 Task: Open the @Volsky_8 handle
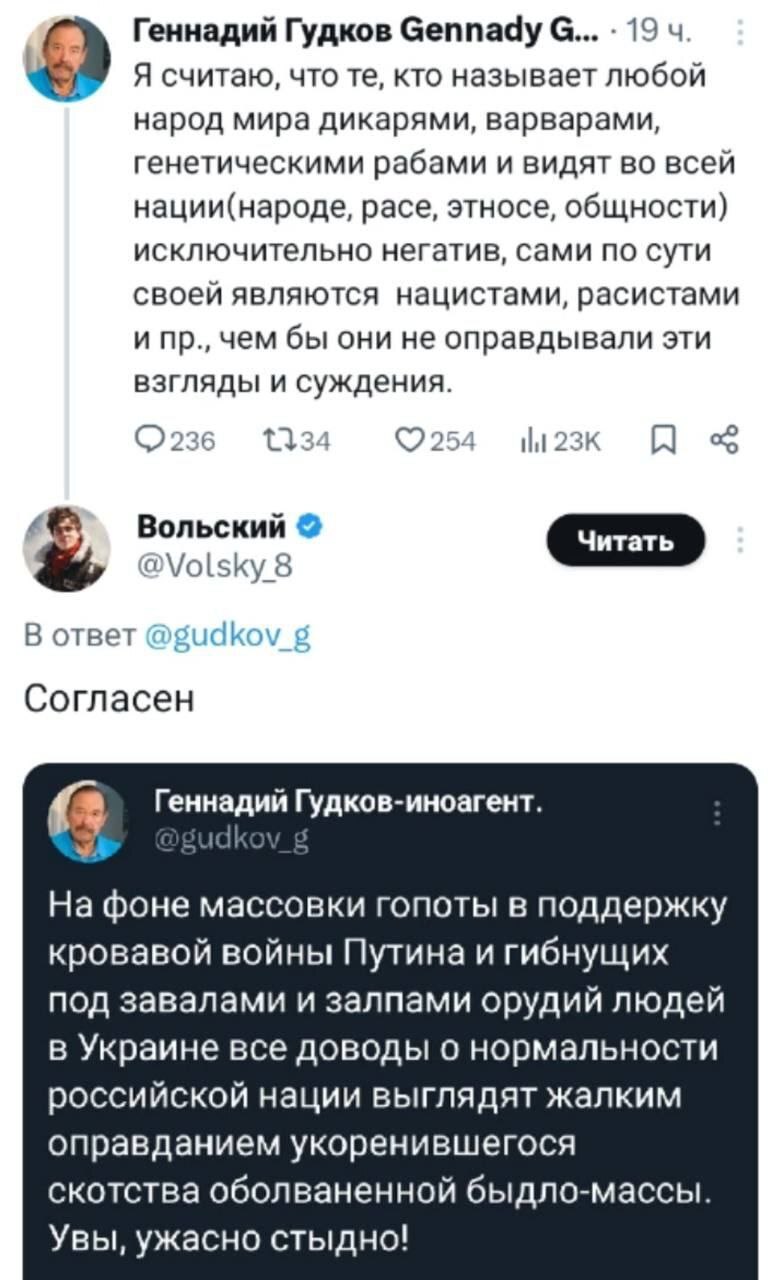[x=213, y=567]
